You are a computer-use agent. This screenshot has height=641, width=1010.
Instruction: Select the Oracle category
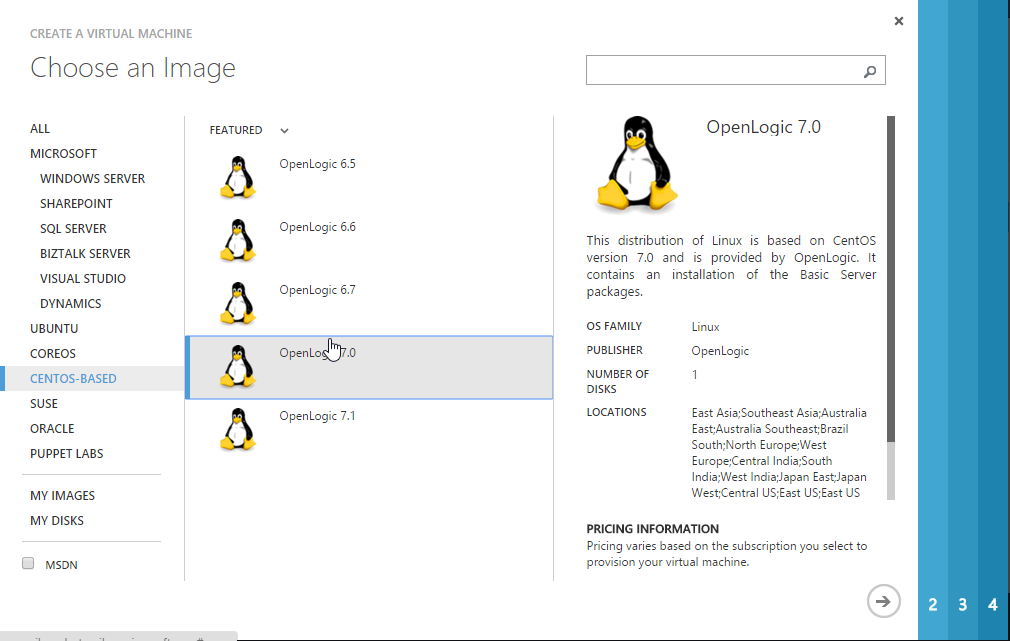click(52, 430)
